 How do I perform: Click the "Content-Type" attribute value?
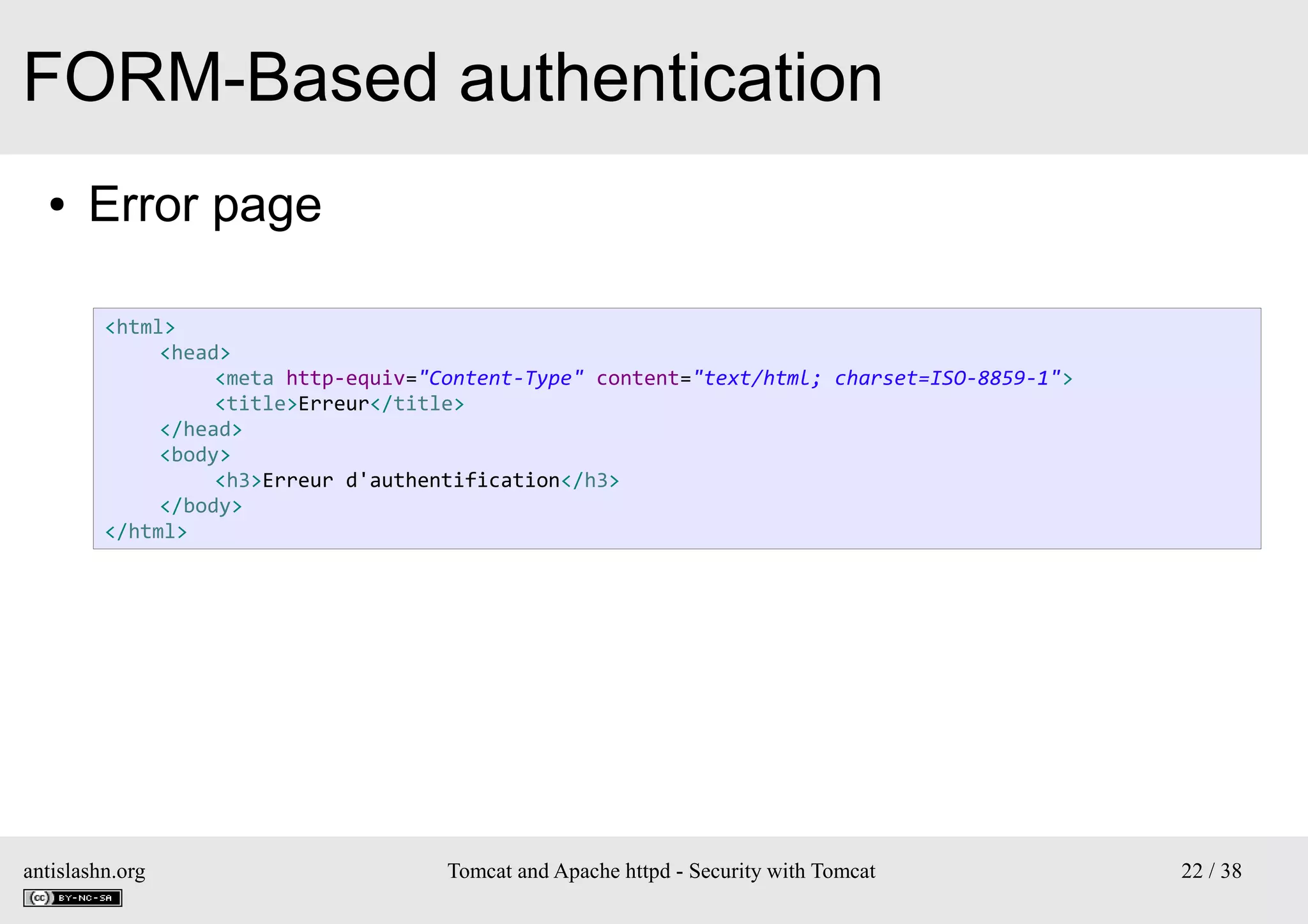click(501, 379)
